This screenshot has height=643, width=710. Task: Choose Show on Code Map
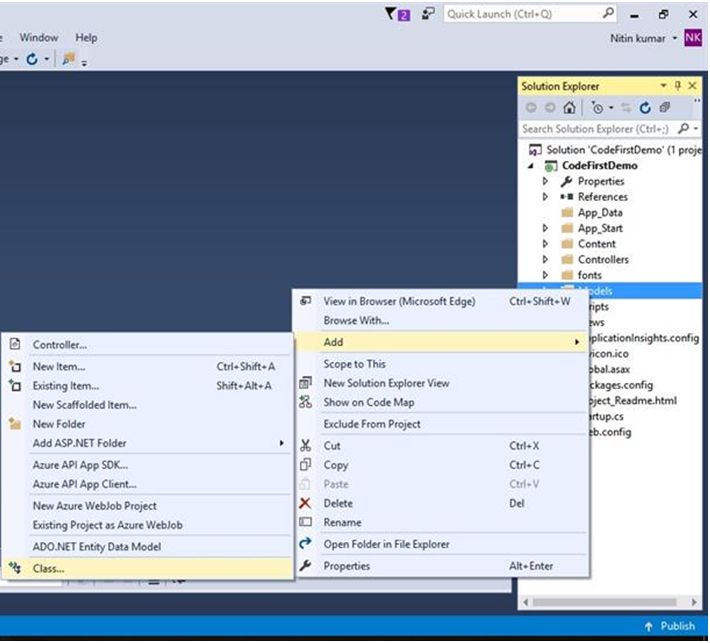coord(441,402)
